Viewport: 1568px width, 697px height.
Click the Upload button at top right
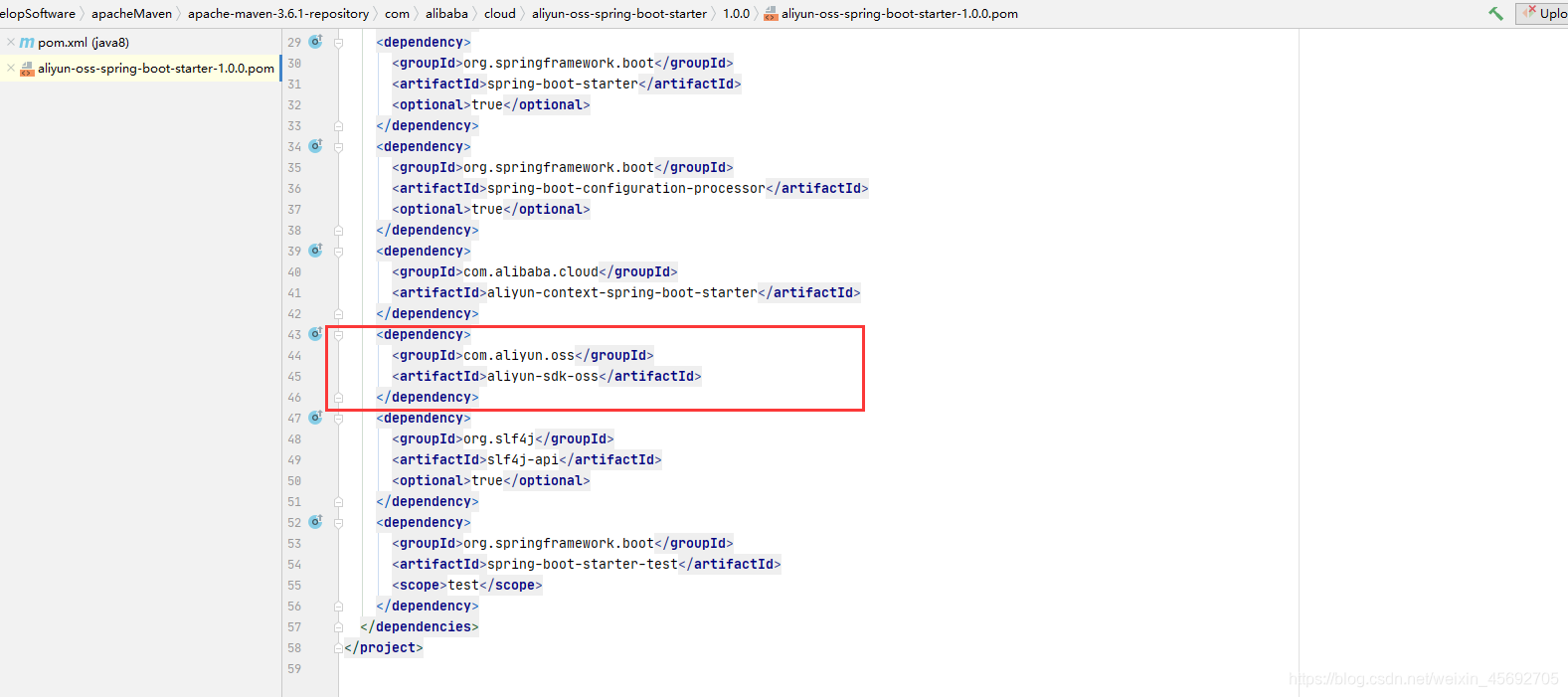tap(1543, 13)
